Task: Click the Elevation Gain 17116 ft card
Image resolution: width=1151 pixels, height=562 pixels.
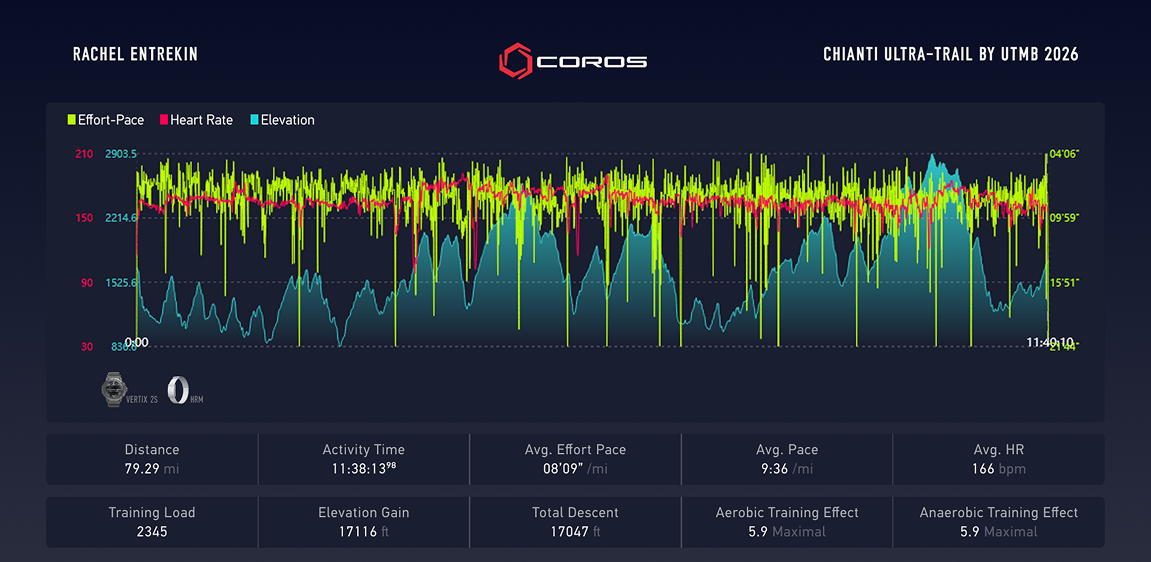Action: (x=363, y=522)
